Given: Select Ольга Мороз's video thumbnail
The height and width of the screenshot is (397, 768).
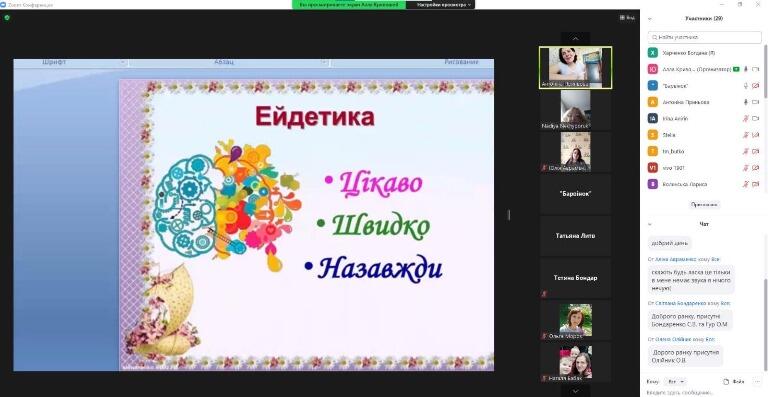Looking at the screenshot, I should click(576, 320).
